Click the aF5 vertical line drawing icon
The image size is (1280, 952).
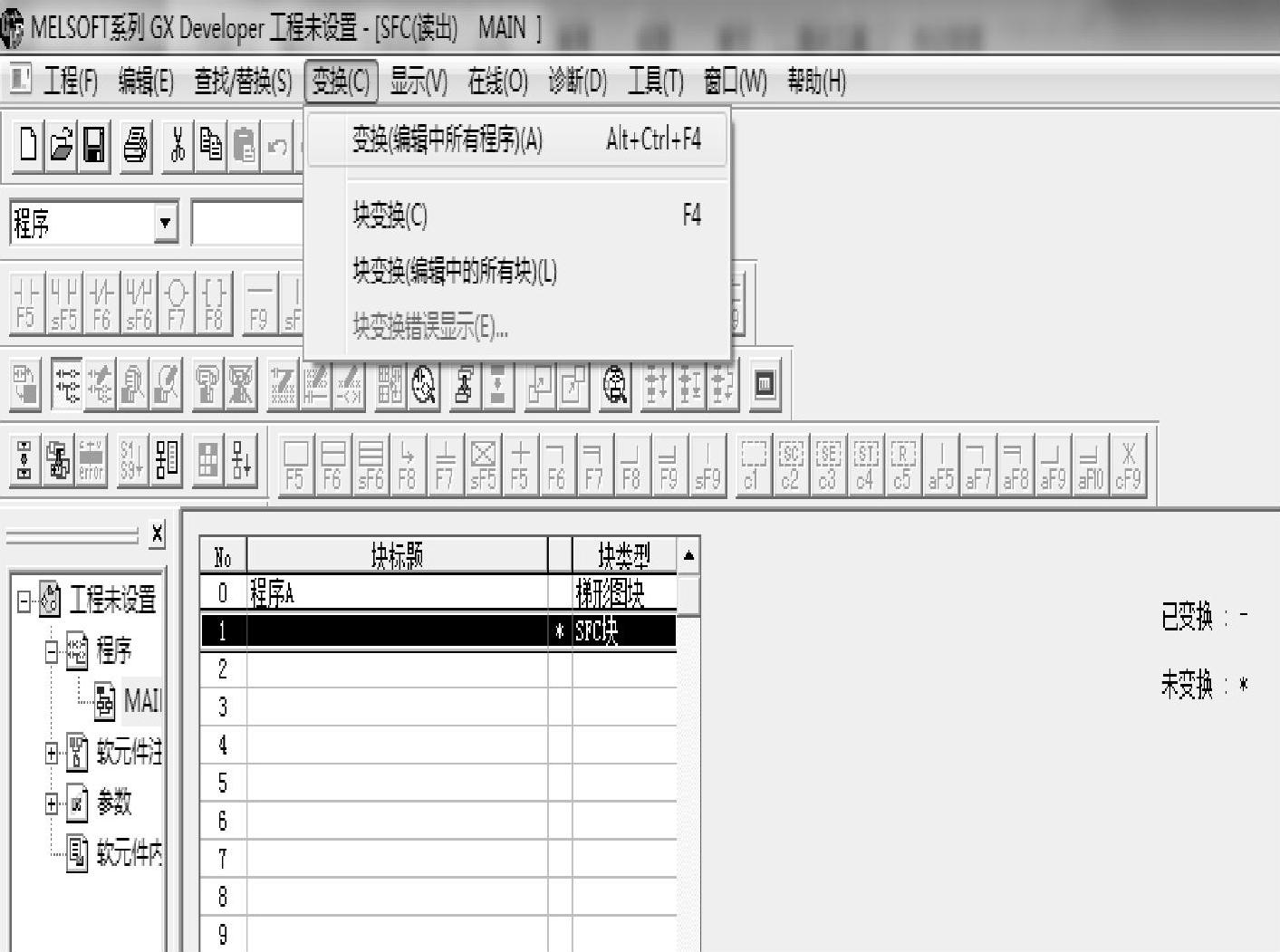coord(940,465)
